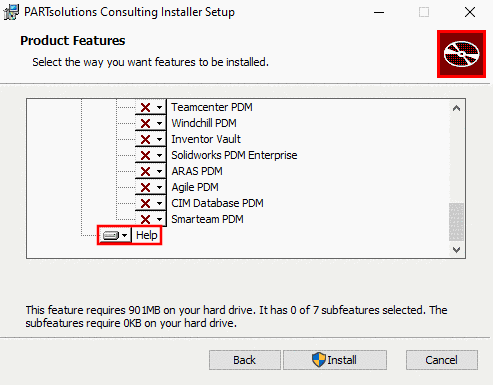Close the PARTsolutions installer window
This screenshot has height=385, width=493.
[x=470, y=13]
